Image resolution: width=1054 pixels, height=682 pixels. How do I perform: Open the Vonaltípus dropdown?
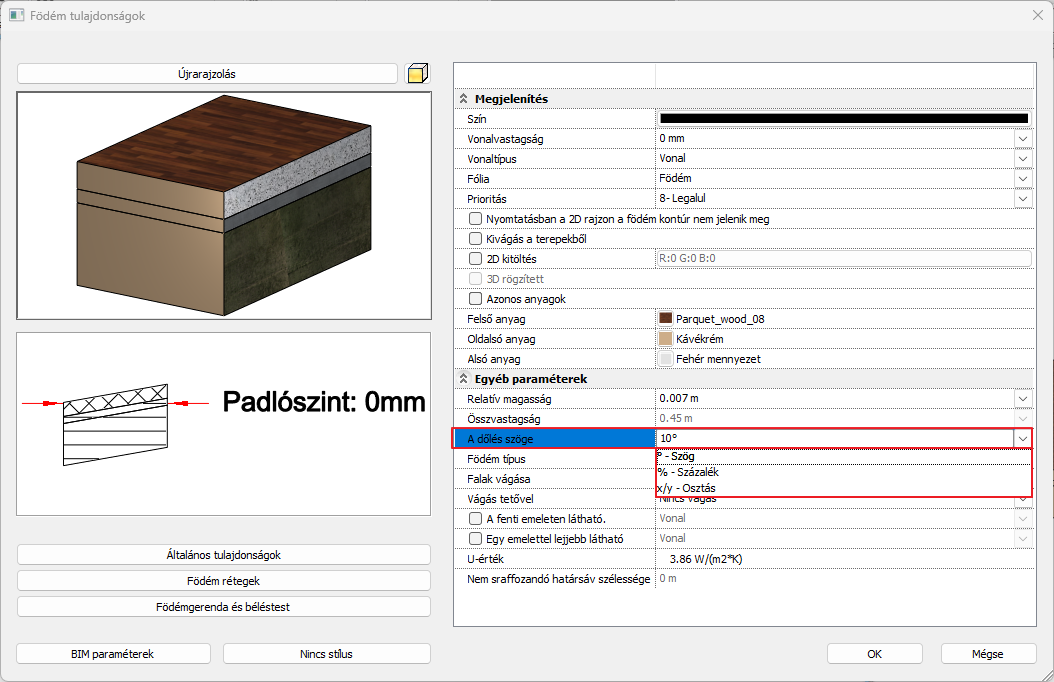(x=1023, y=159)
